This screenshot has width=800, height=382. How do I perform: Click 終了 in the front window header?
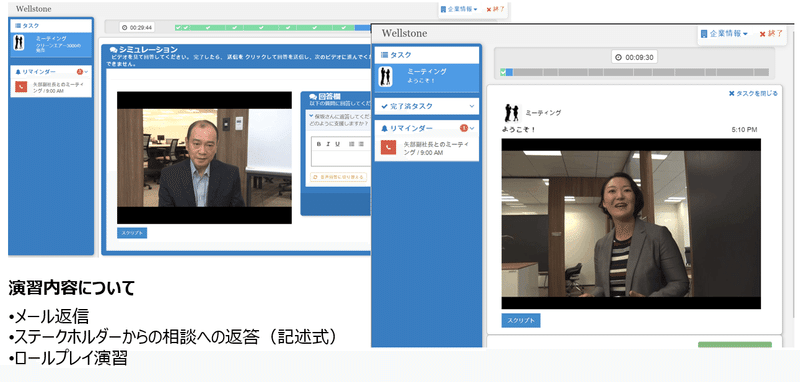click(x=771, y=34)
